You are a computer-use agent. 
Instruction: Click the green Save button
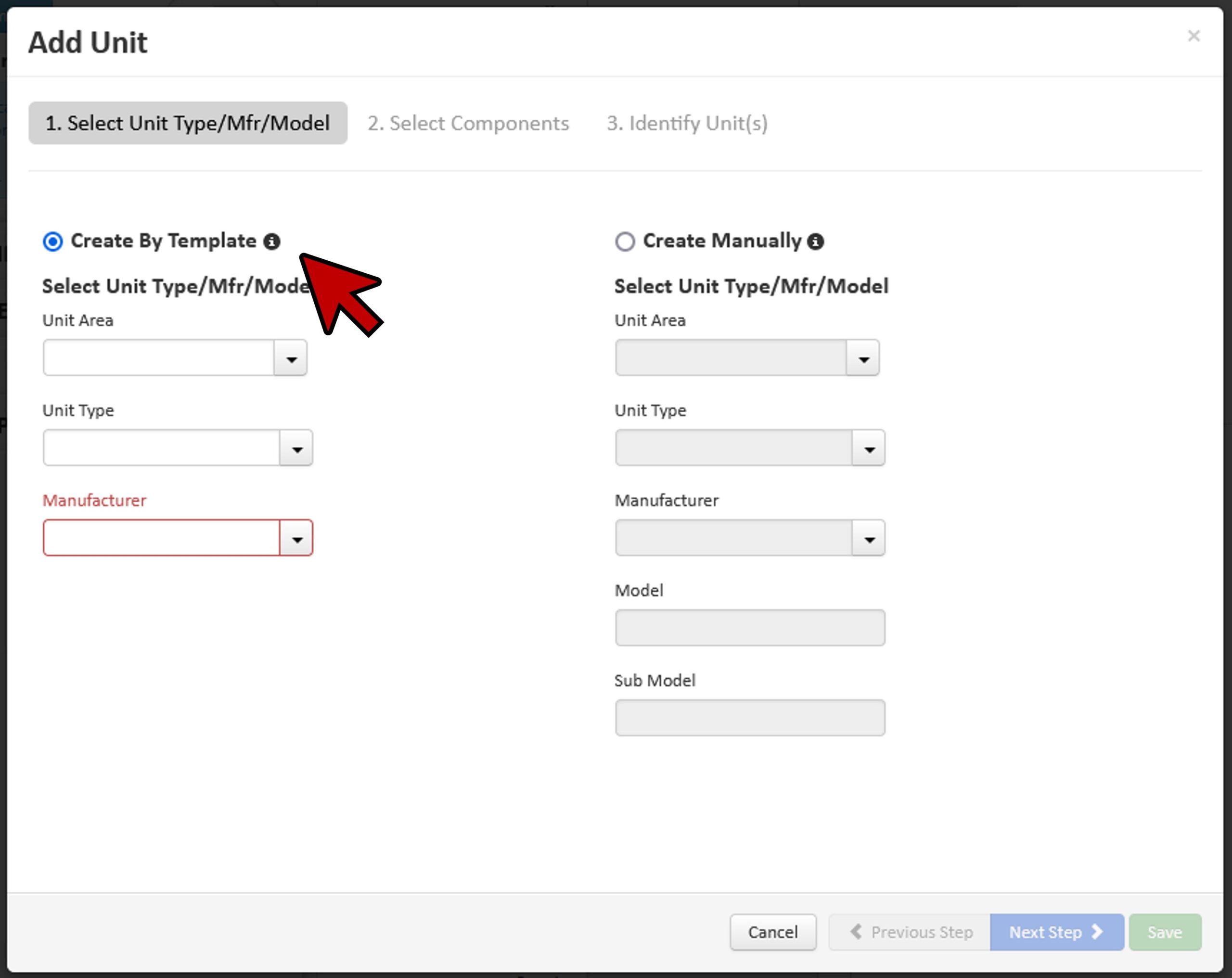pyautogui.click(x=1165, y=932)
